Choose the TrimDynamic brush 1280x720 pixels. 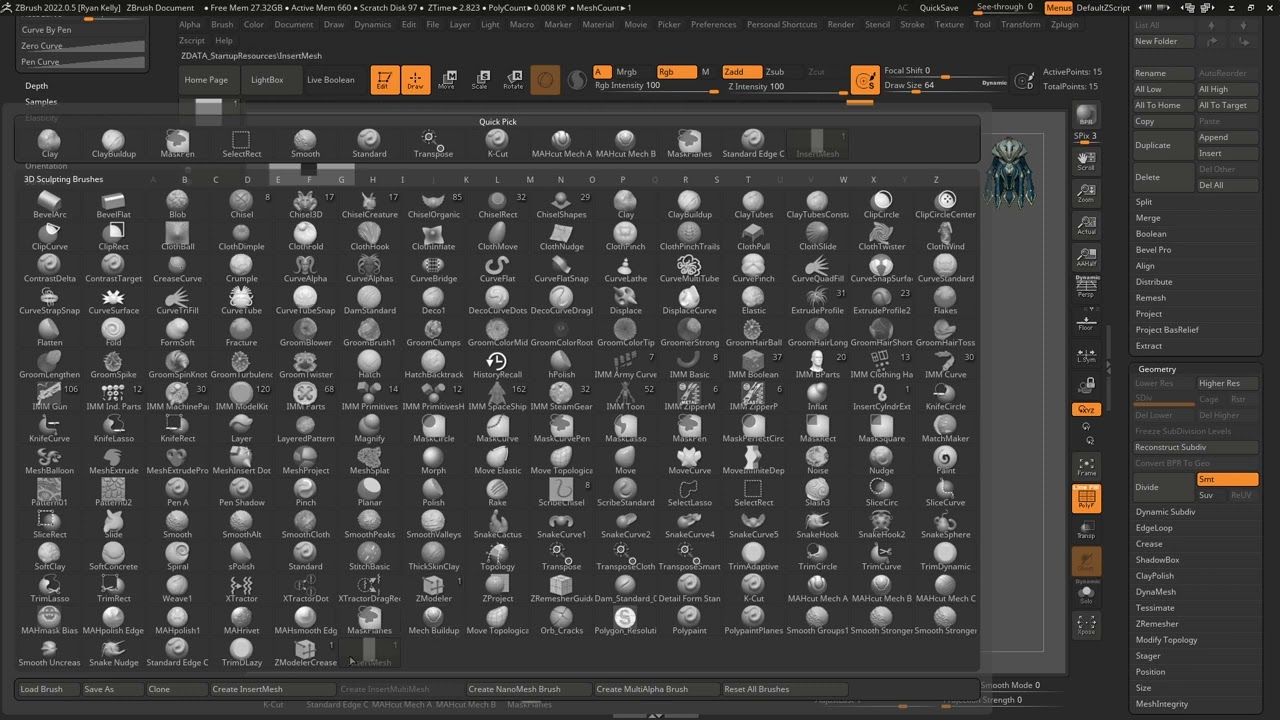coord(945,556)
